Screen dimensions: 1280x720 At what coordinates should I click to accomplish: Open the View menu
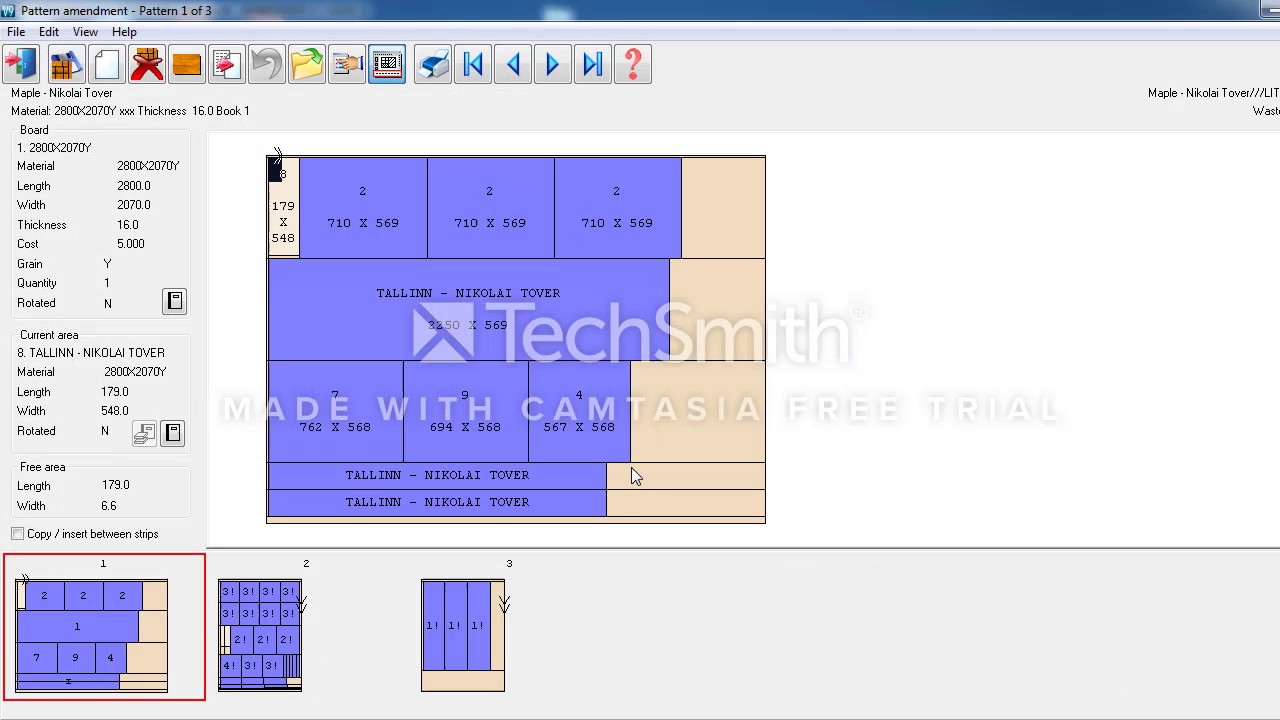pyautogui.click(x=85, y=32)
